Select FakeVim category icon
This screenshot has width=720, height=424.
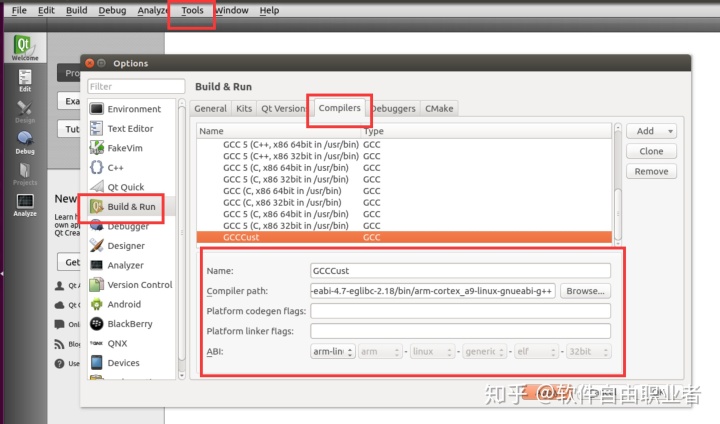coord(96,148)
